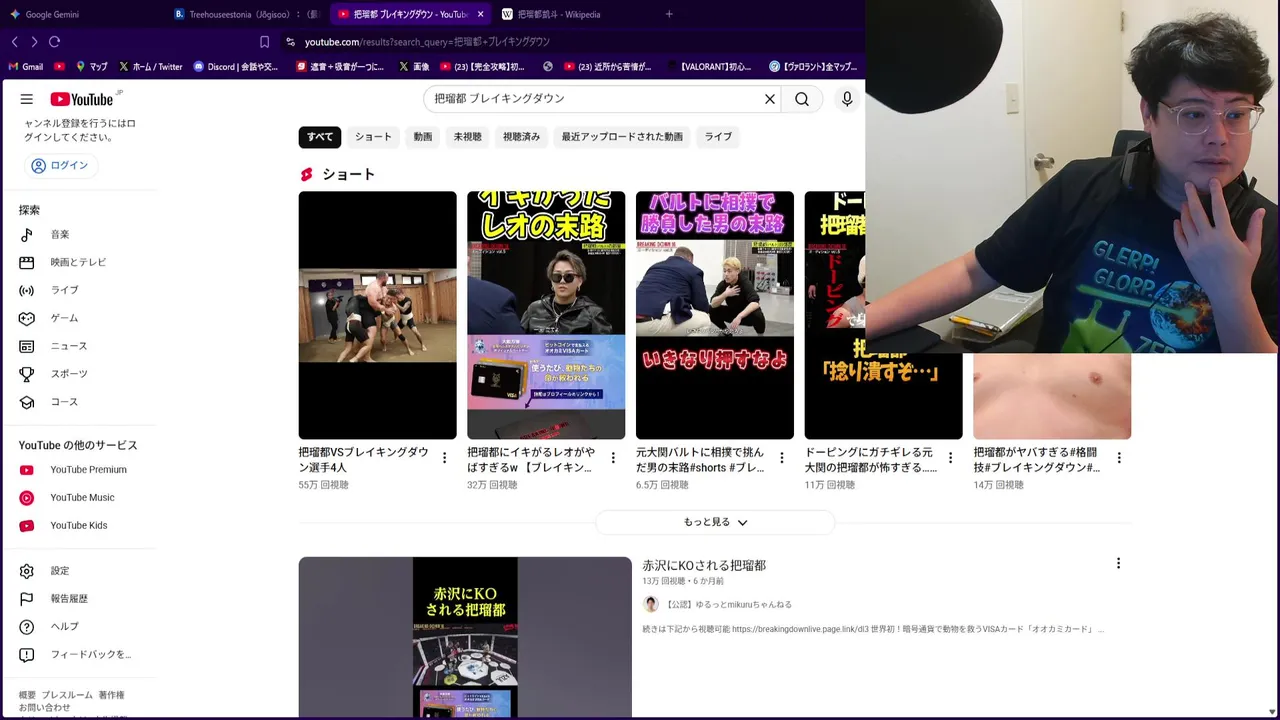Select the 最近アップロードされた動画 filter chip
Viewport: 1280px width, 720px height.
tap(622, 137)
